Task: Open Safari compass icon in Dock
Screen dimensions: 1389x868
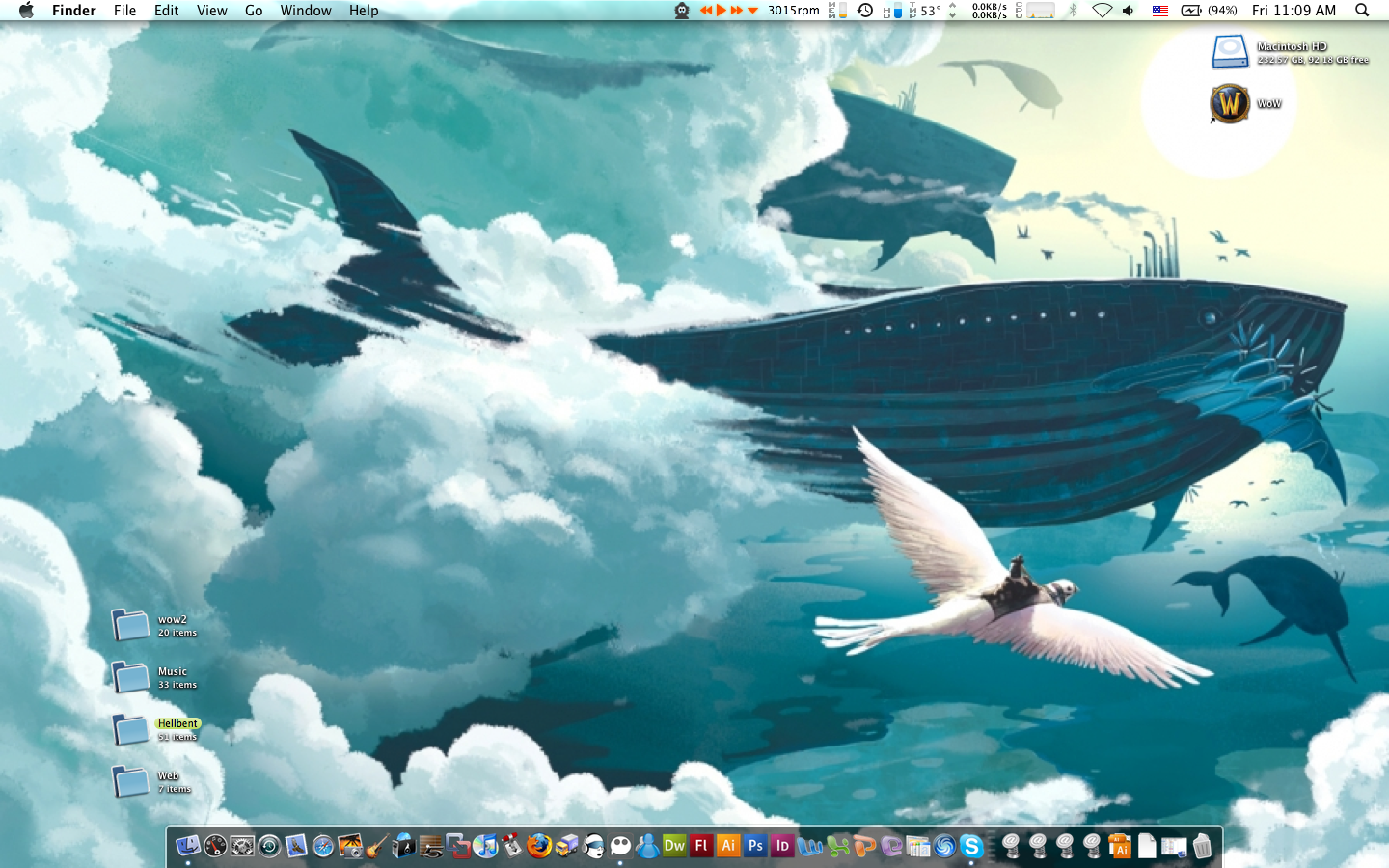Action: tap(323, 846)
